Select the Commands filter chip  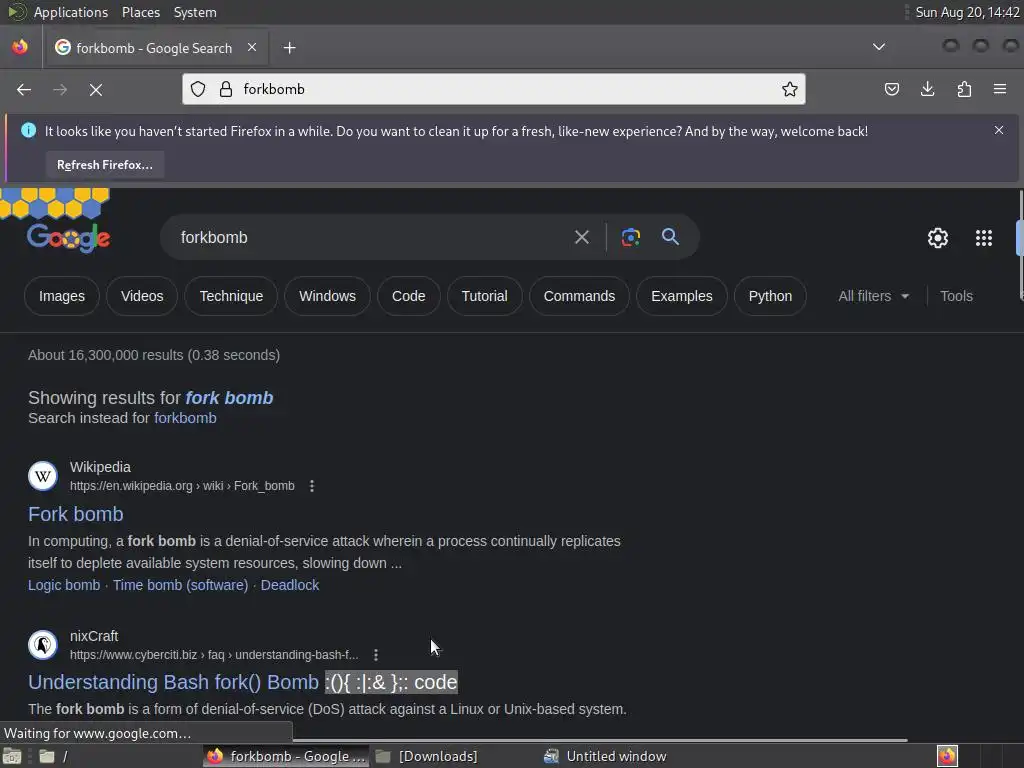pos(579,296)
